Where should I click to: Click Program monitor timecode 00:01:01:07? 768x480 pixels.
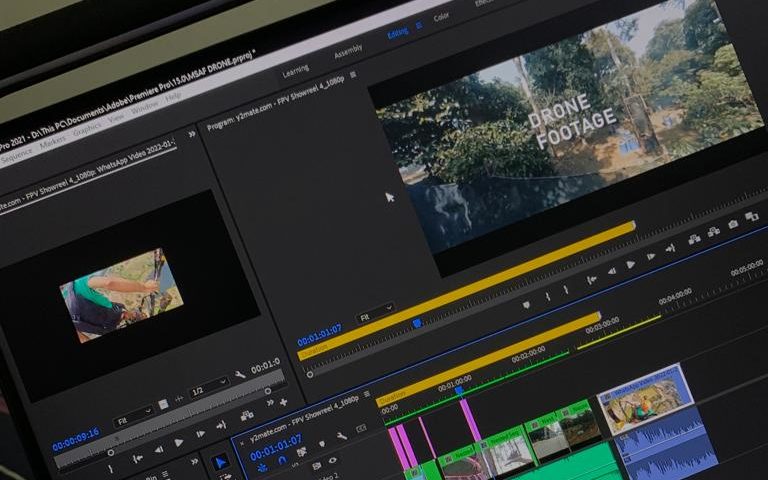[x=319, y=335]
